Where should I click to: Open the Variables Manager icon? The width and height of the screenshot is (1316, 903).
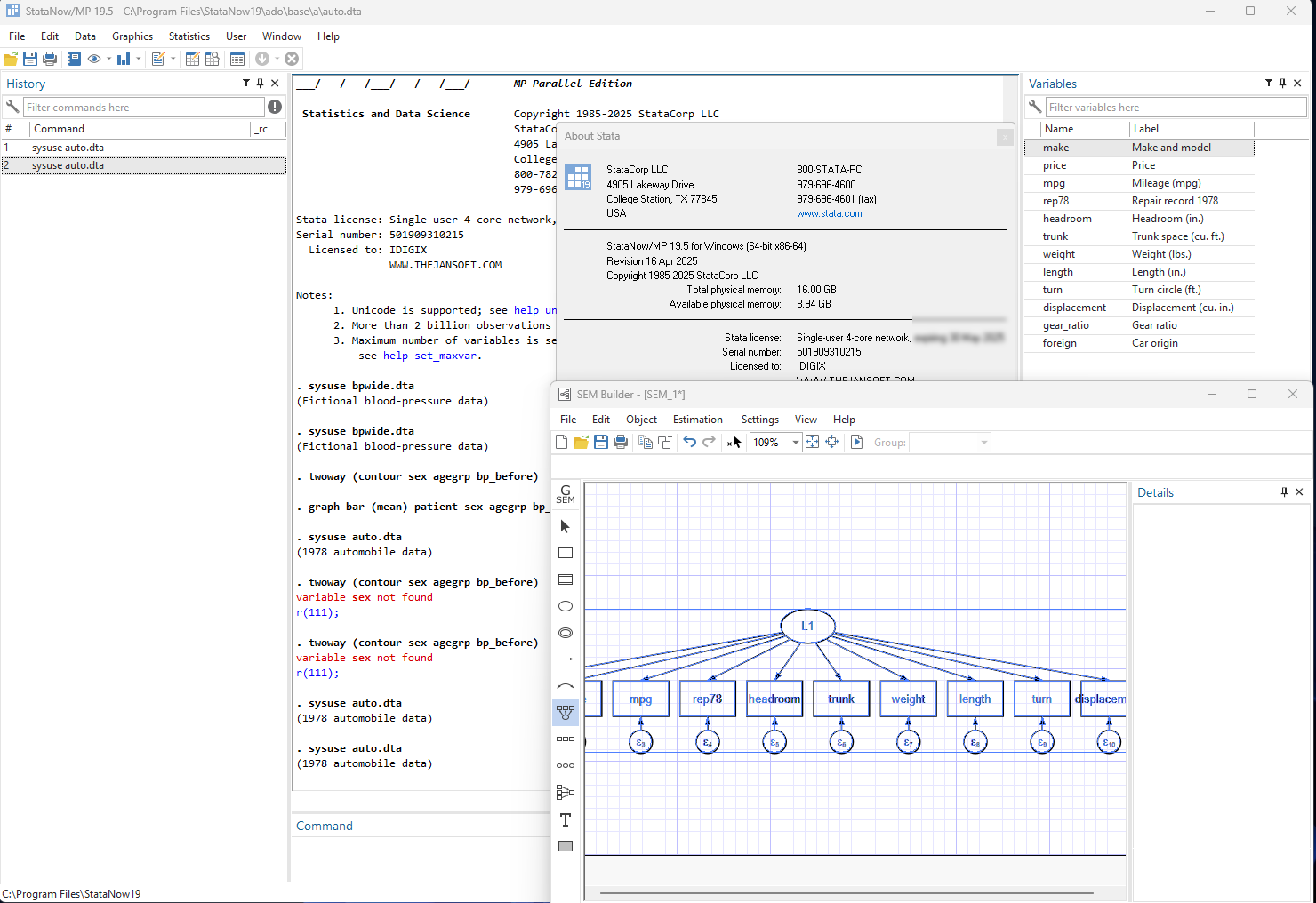[237, 59]
